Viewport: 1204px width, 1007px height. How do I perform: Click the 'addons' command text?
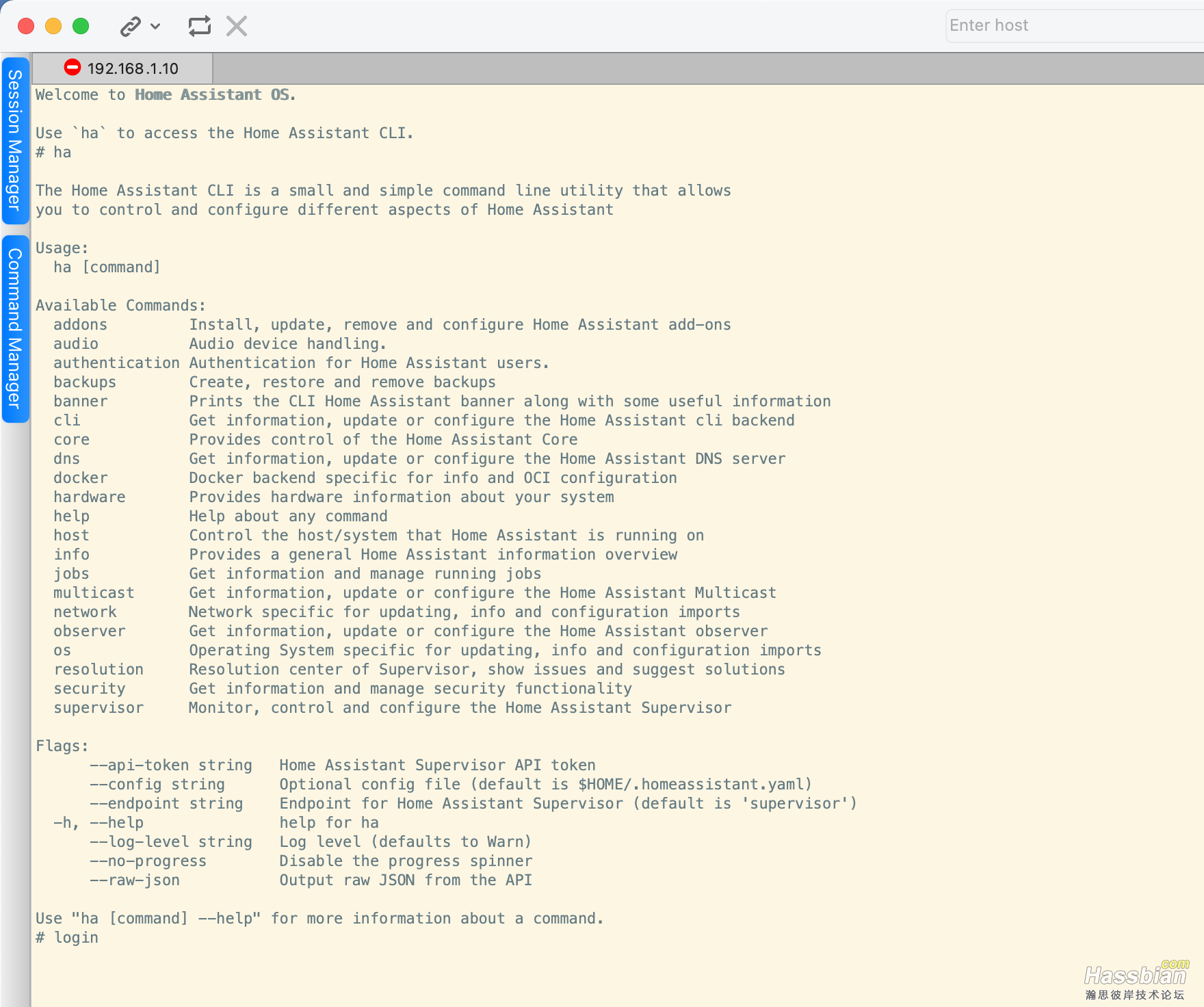point(81,325)
